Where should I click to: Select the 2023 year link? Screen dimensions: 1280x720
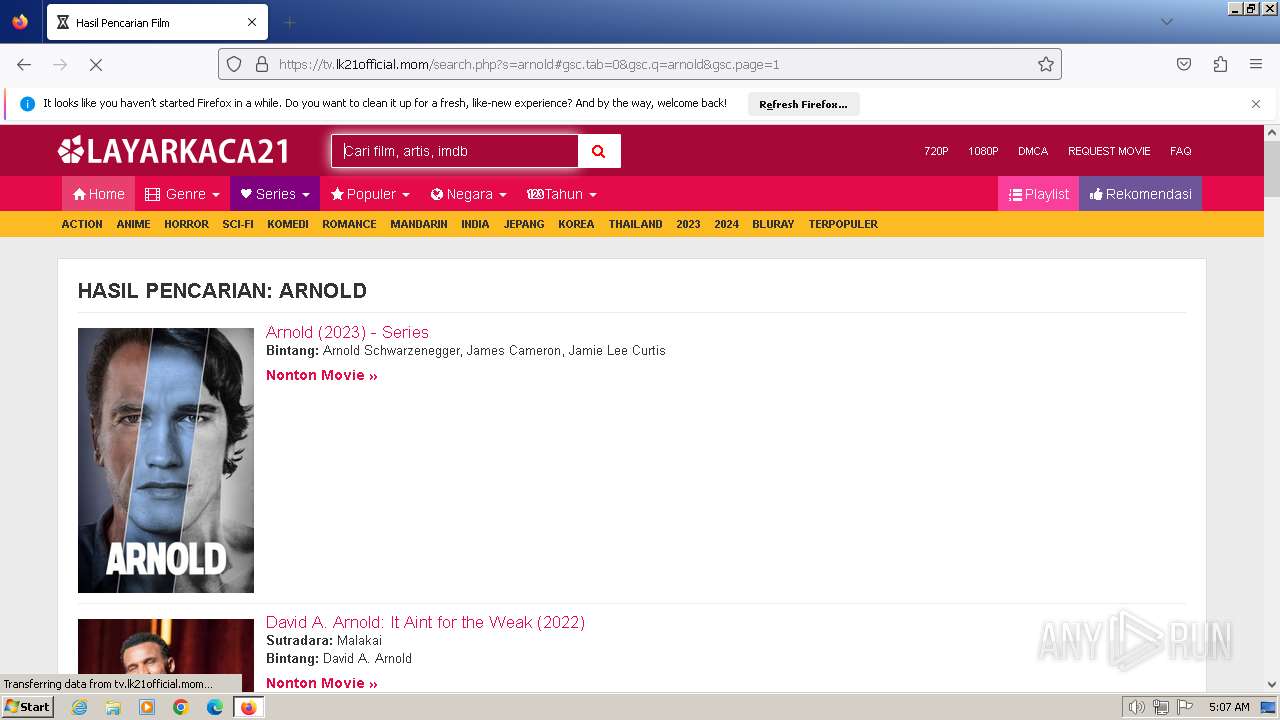tap(688, 224)
